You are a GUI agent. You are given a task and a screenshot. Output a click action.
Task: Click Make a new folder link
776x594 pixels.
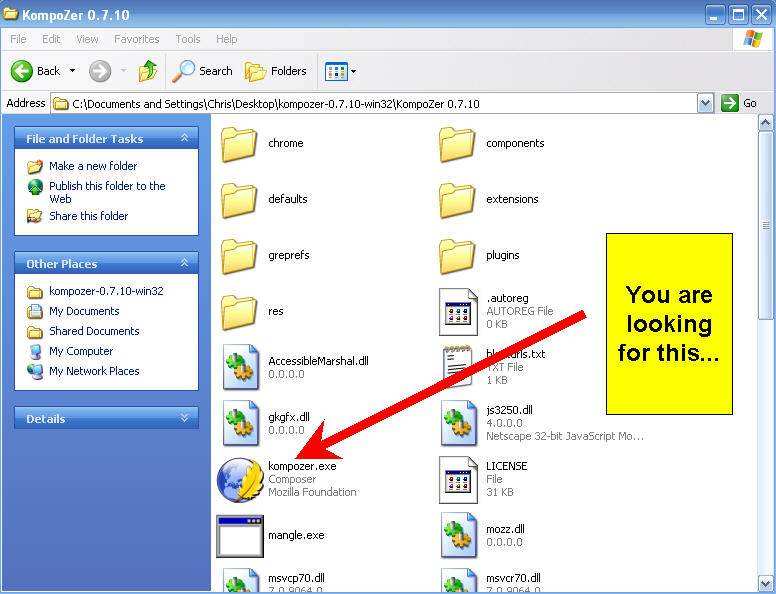pyautogui.click(x=93, y=166)
